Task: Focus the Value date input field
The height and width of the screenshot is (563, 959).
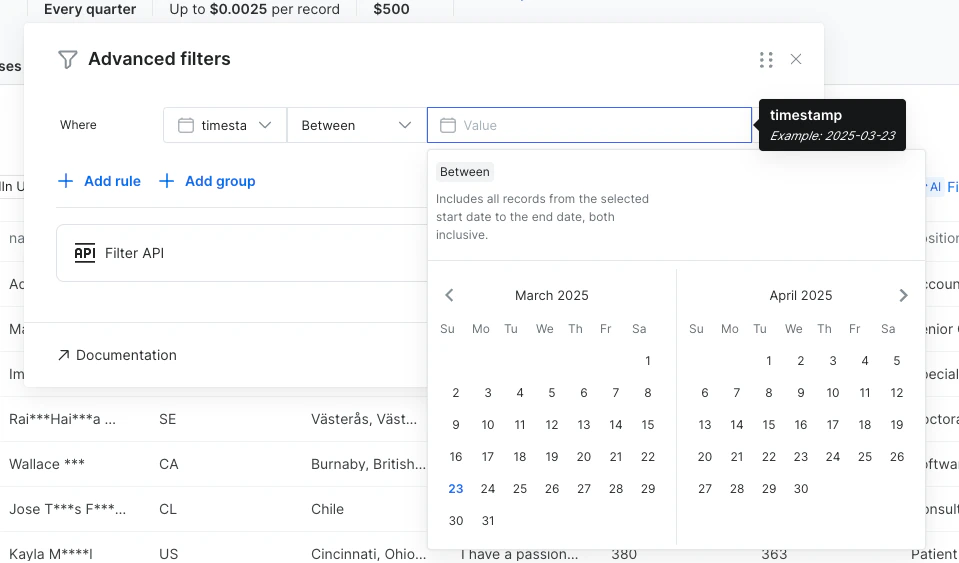Action: (x=590, y=125)
